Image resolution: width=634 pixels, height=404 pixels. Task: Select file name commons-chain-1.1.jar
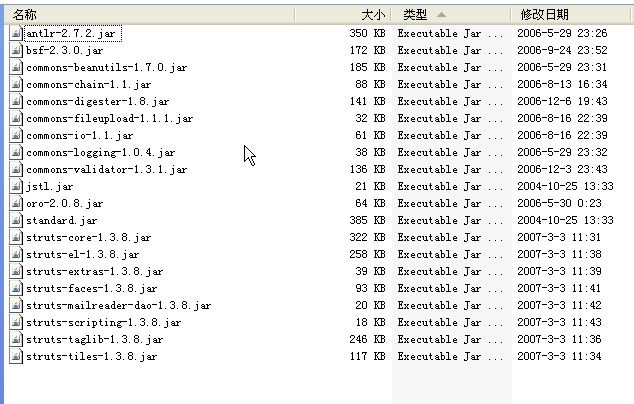[x=89, y=85]
